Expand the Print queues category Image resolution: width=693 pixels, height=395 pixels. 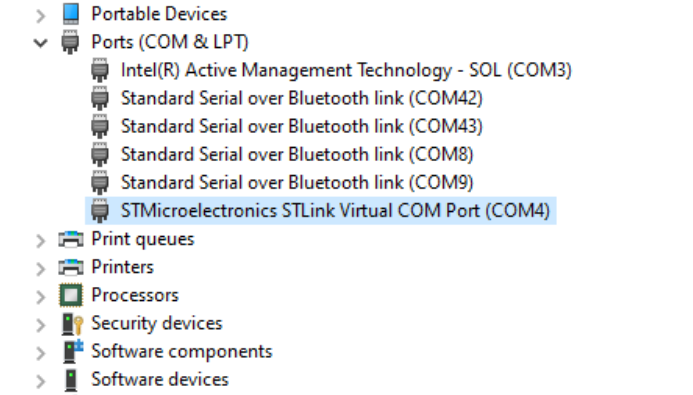click(x=41, y=241)
